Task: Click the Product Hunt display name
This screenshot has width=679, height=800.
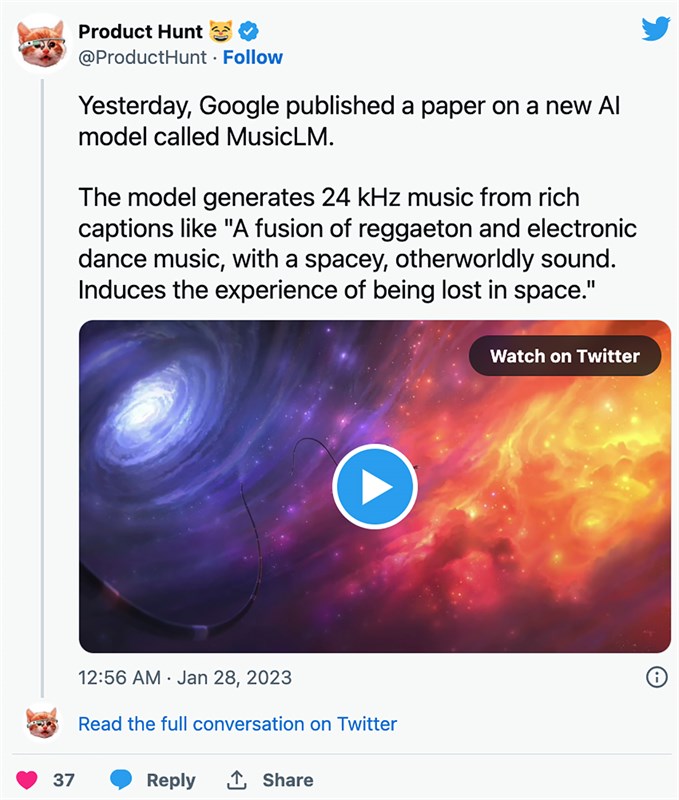Action: tap(142, 30)
